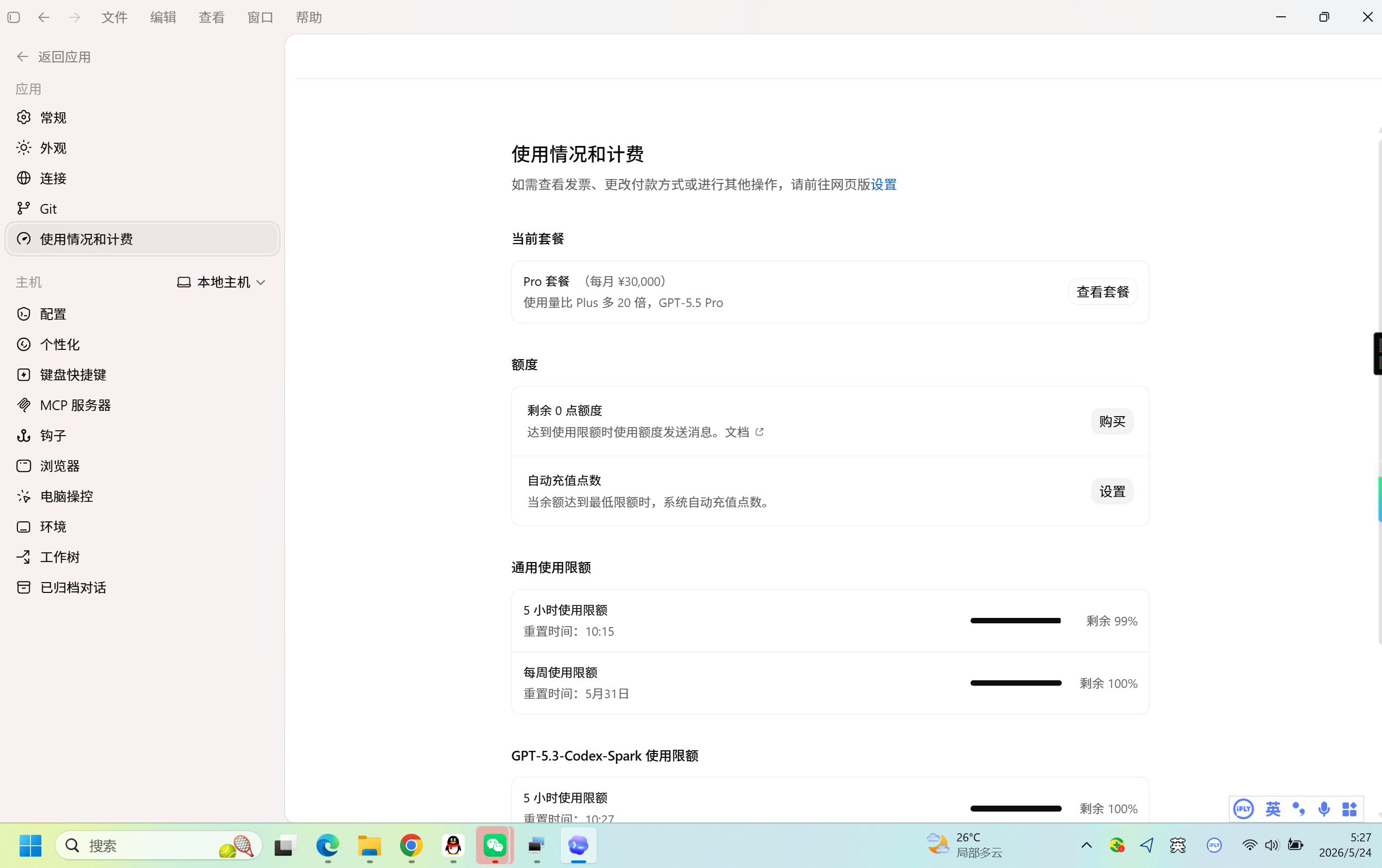
Task: Click the 查看套餐 button
Action: (1102, 292)
